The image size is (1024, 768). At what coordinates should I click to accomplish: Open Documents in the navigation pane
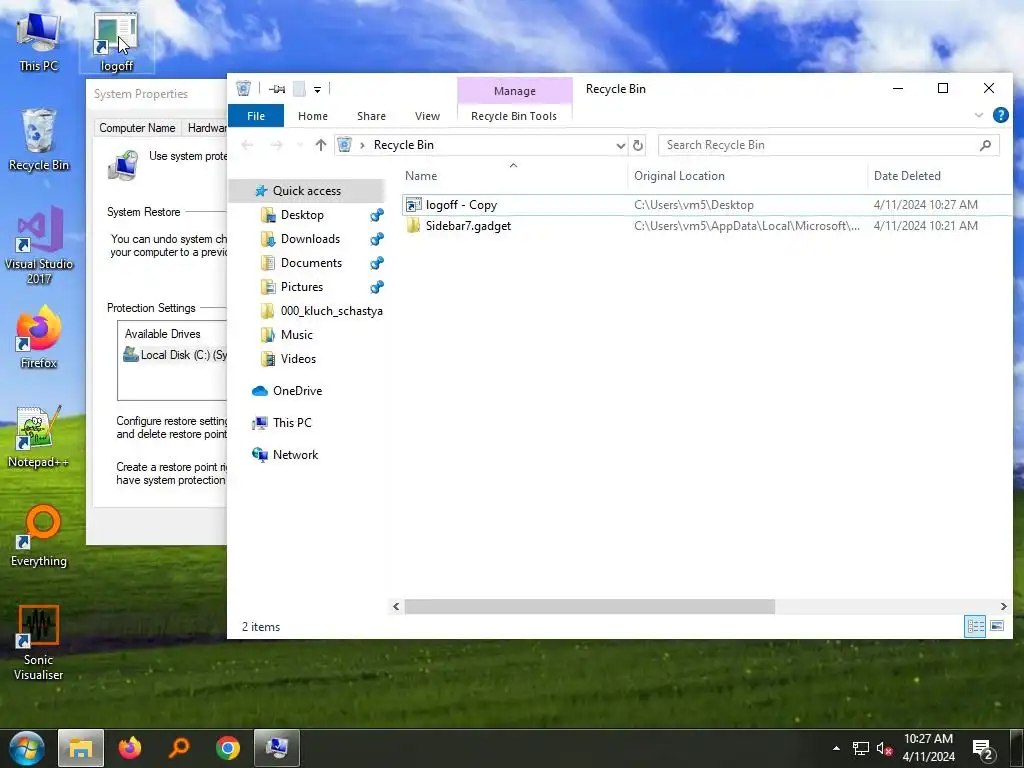coord(311,263)
